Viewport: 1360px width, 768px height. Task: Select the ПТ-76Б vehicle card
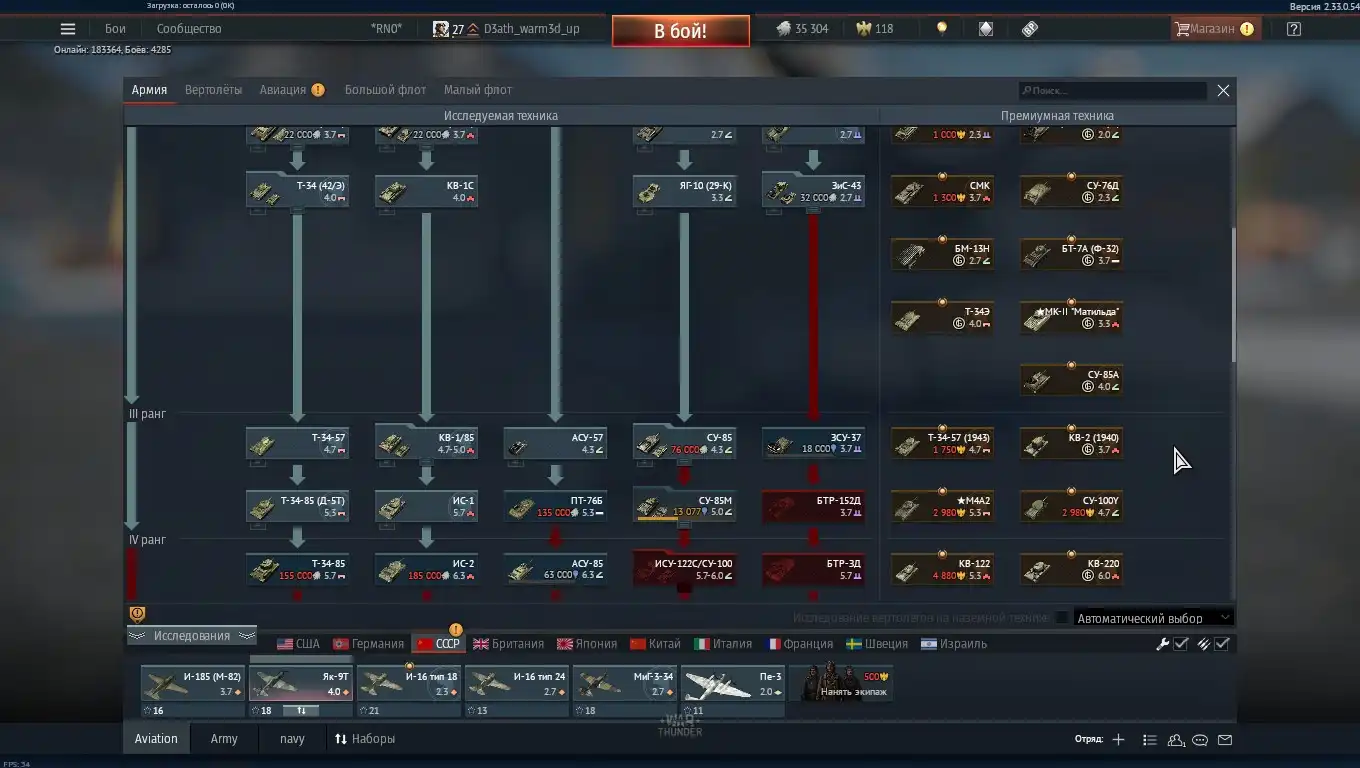coord(555,506)
